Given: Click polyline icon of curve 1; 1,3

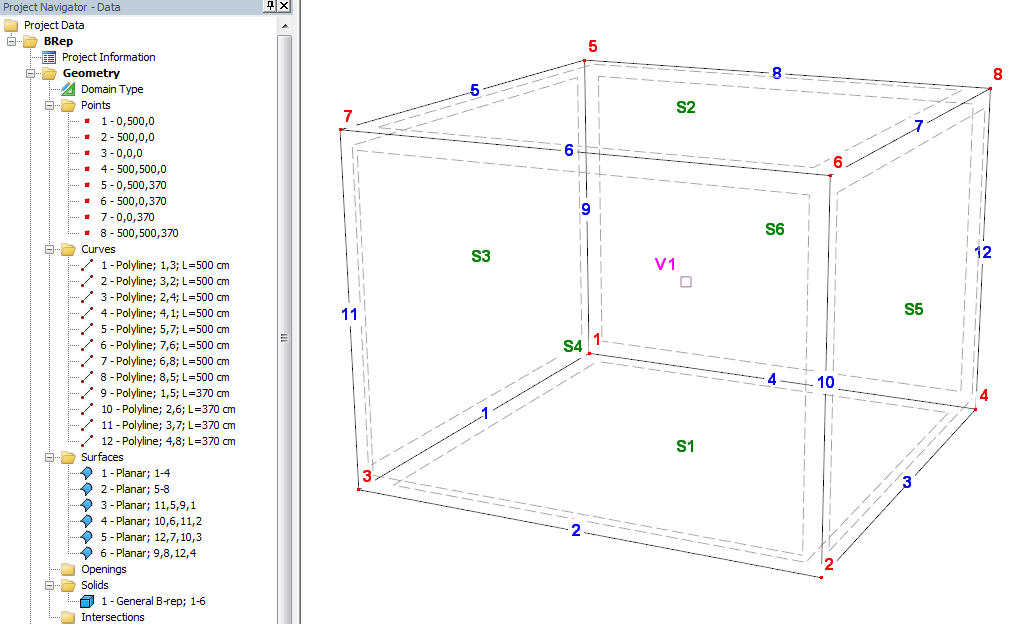Looking at the screenshot, I should pos(87,265).
